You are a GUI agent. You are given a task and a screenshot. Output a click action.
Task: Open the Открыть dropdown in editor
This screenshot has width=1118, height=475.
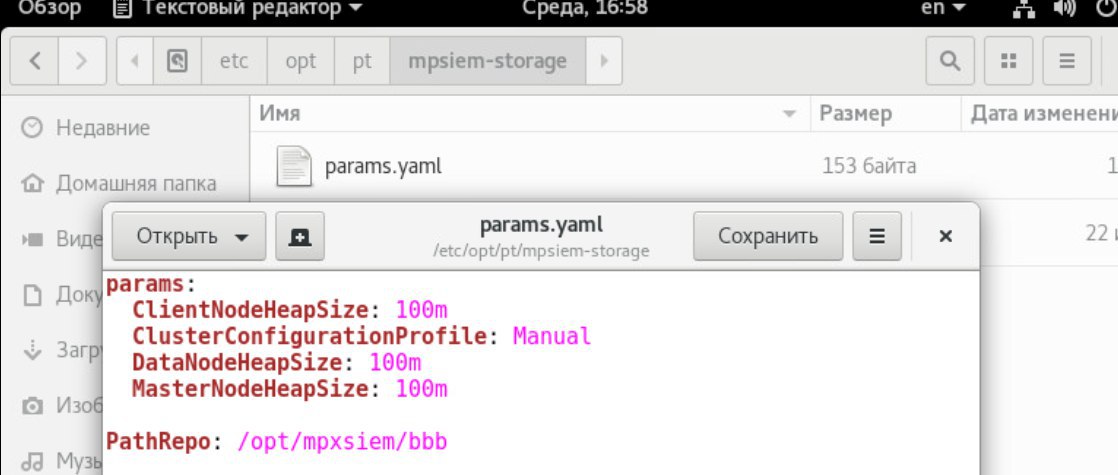point(189,236)
